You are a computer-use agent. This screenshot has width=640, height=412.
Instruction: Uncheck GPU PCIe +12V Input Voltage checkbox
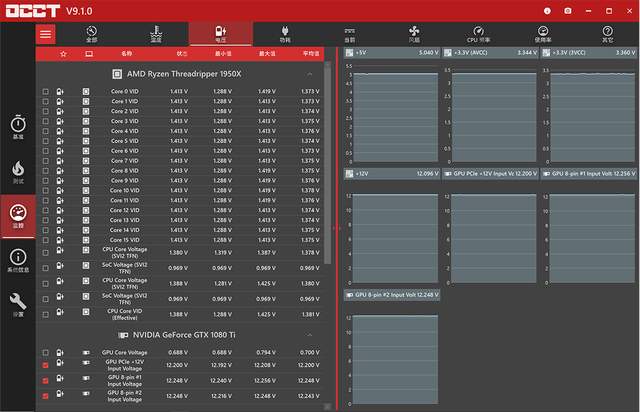tap(45, 366)
